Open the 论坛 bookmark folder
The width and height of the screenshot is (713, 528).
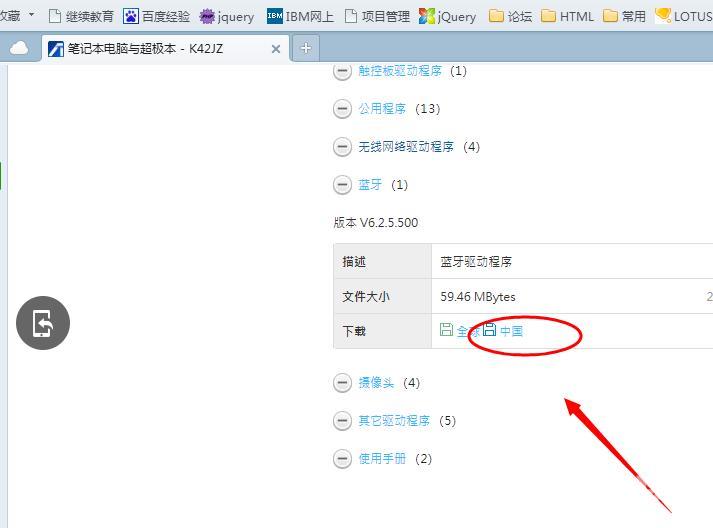[510, 16]
